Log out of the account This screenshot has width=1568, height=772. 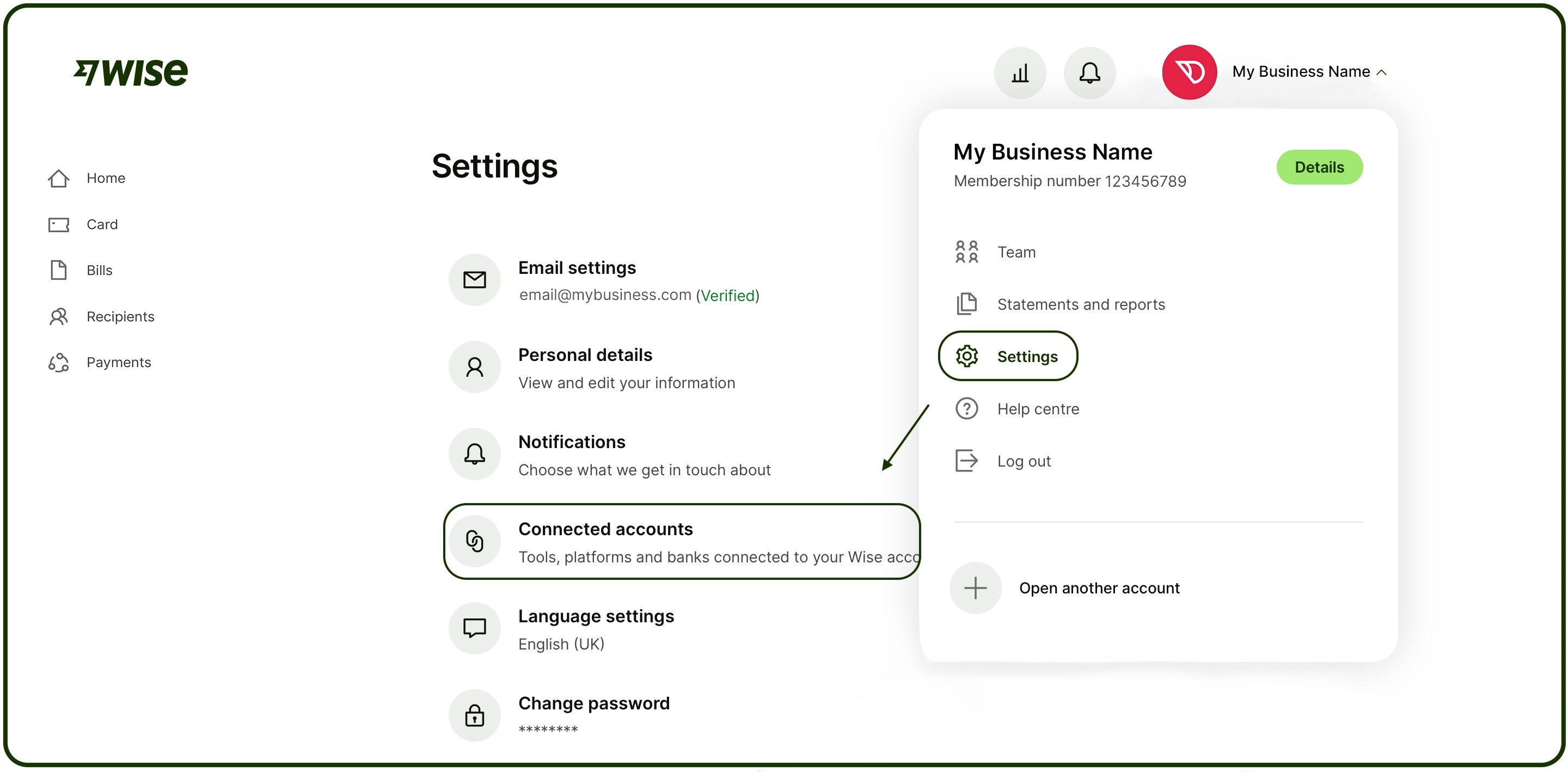pos(1023,461)
